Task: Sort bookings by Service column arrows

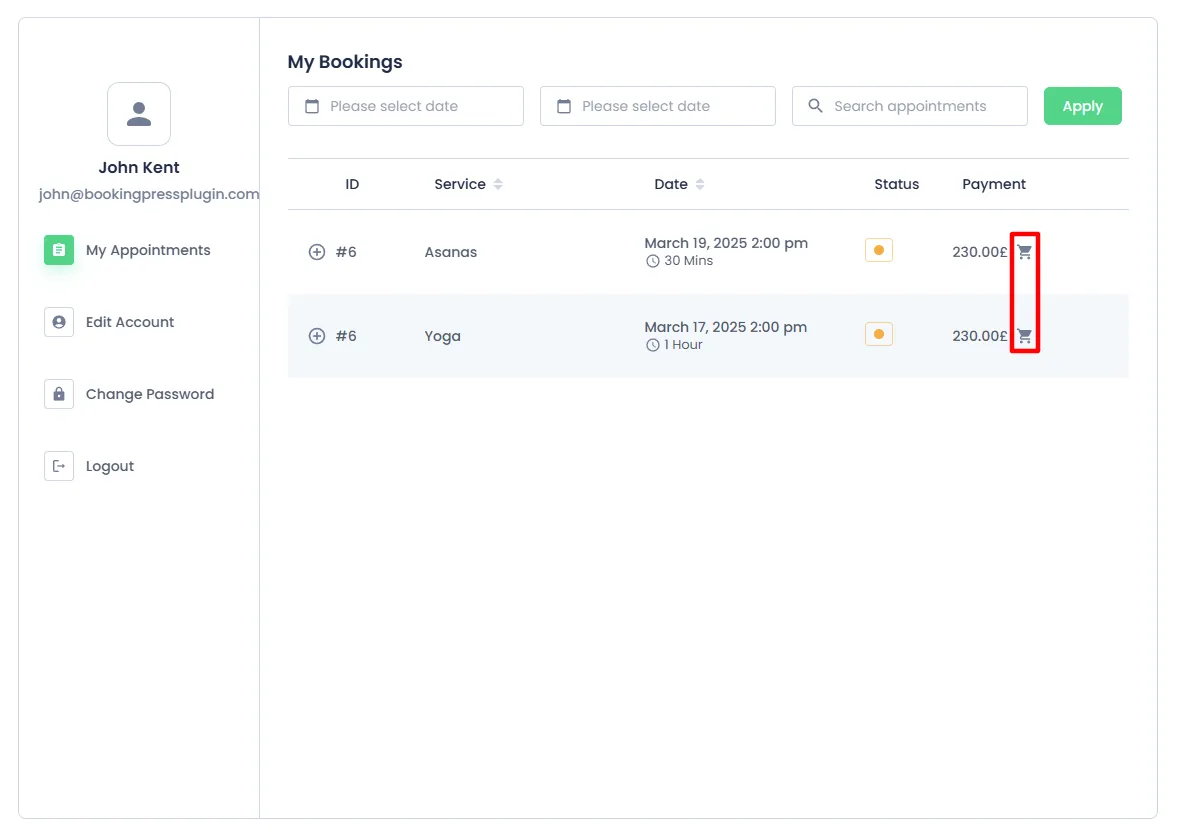Action: pyautogui.click(x=498, y=184)
